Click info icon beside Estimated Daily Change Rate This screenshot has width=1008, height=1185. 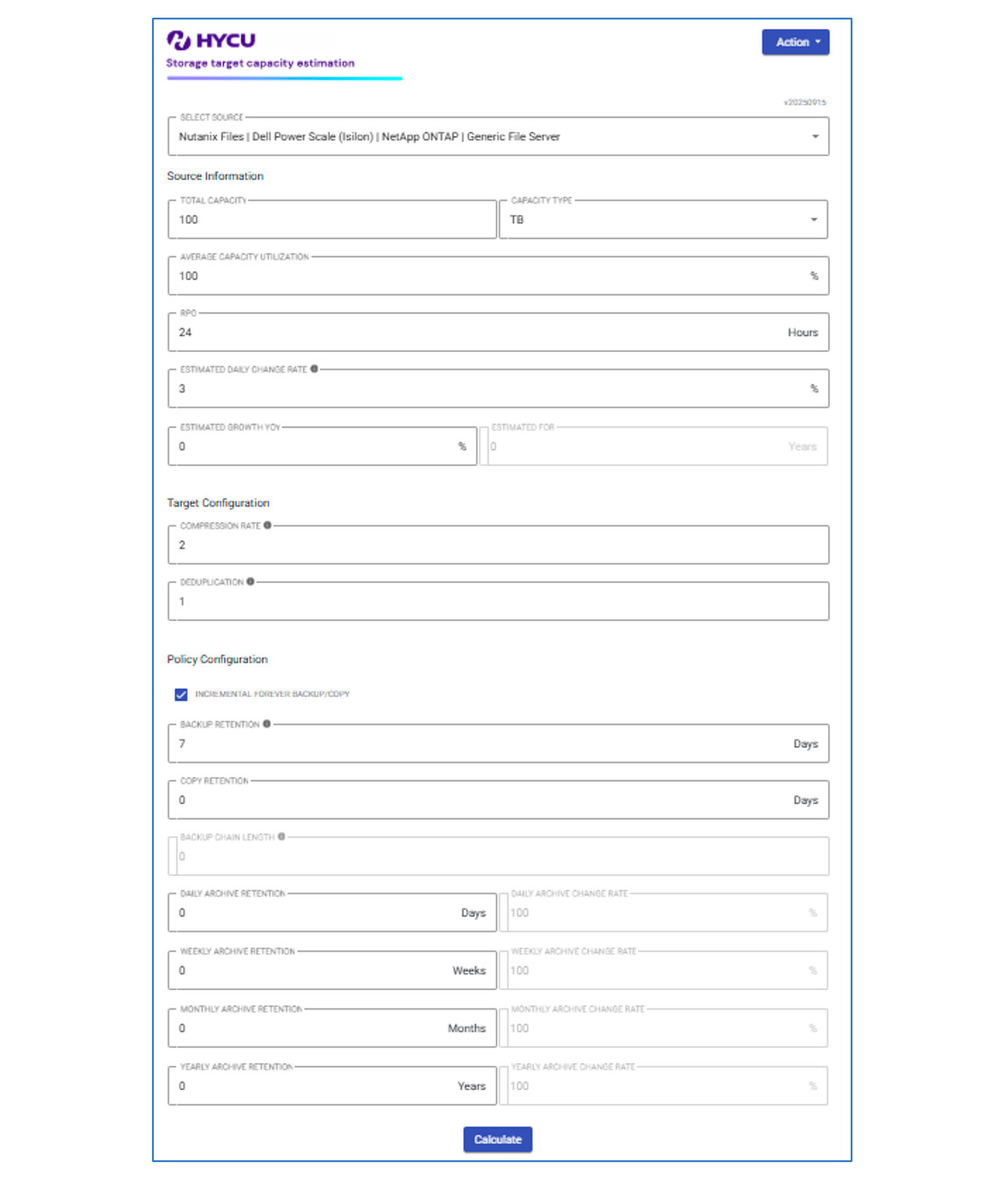[x=314, y=370]
